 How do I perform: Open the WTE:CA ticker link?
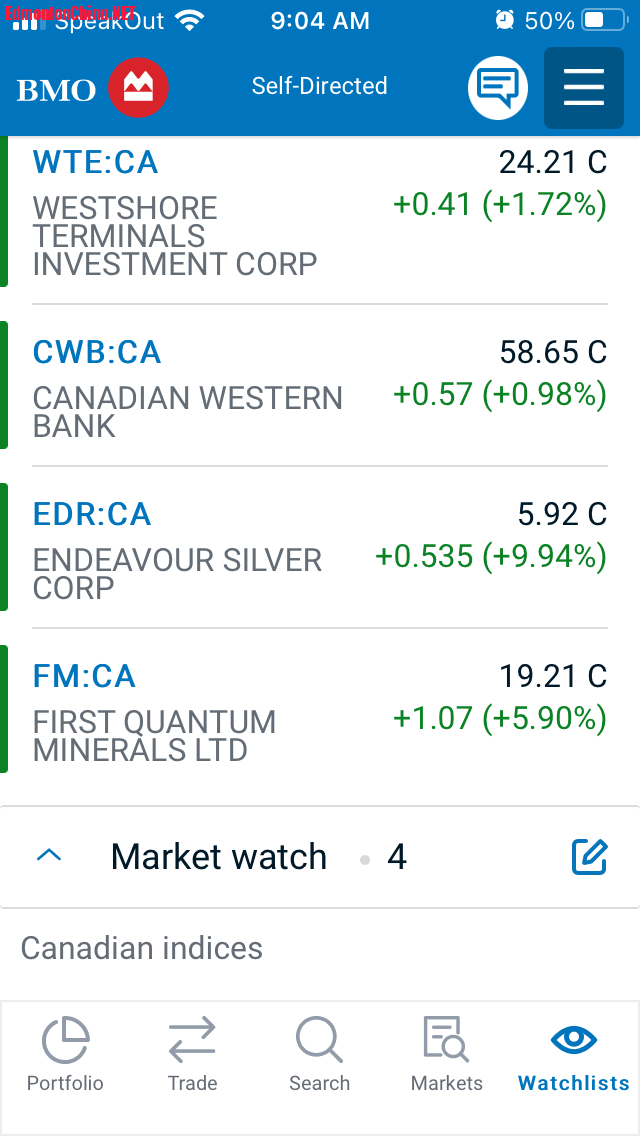[x=95, y=162]
